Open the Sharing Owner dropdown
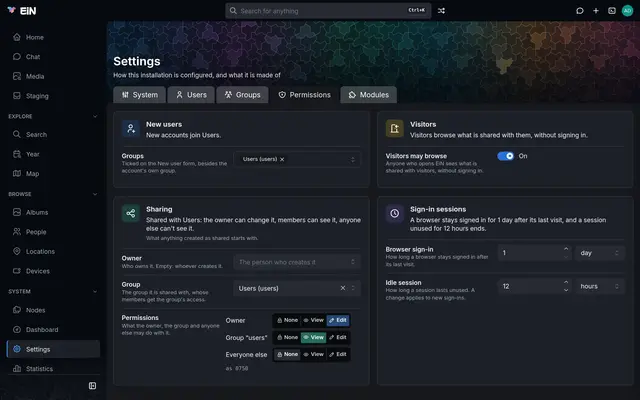The image size is (640, 400). pyautogui.click(x=297, y=262)
